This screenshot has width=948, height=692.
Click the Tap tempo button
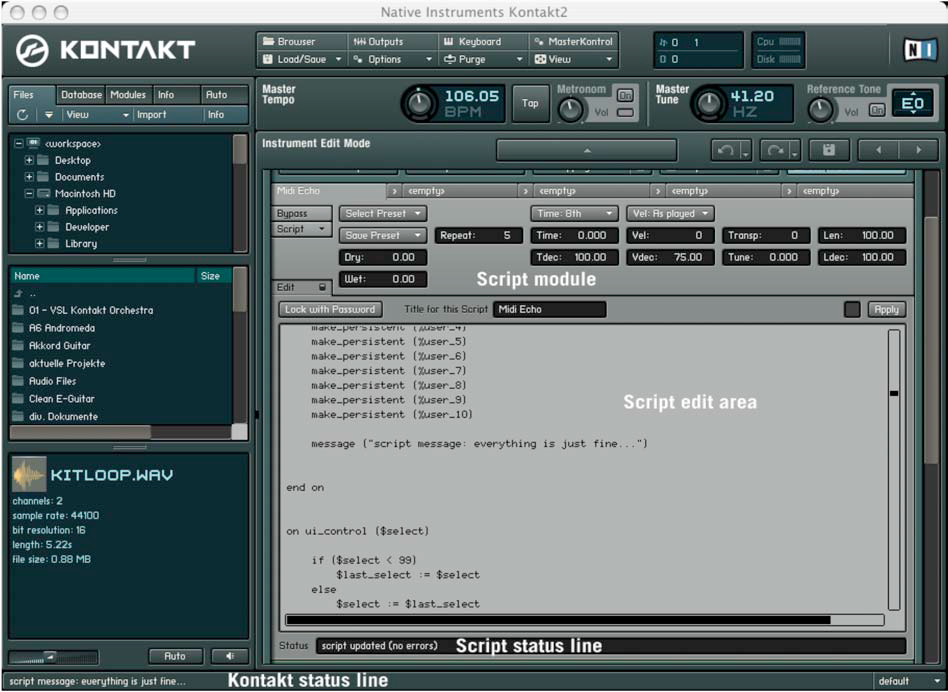click(x=530, y=103)
